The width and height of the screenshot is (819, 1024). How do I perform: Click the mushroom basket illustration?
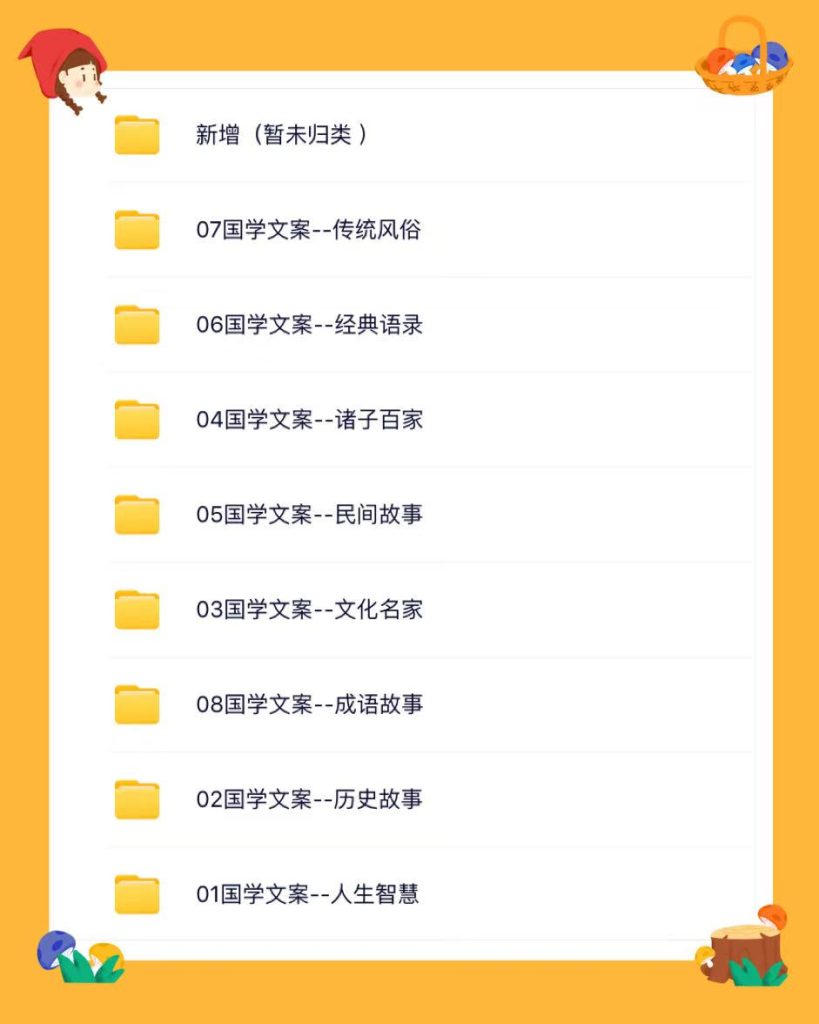pos(743,59)
